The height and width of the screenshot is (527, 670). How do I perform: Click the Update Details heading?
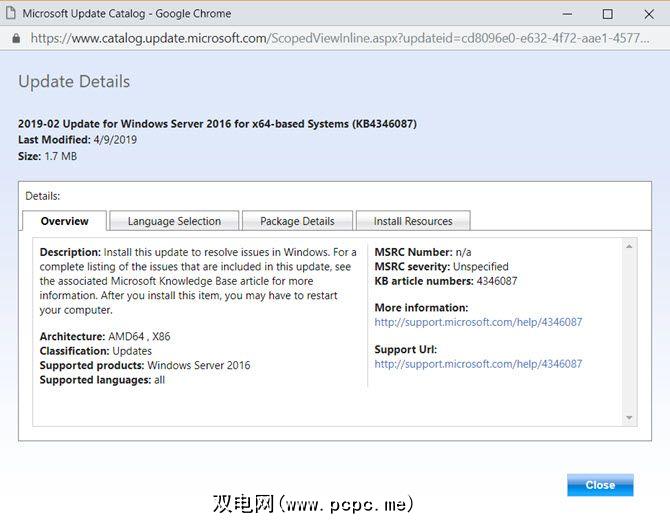tap(74, 82)
